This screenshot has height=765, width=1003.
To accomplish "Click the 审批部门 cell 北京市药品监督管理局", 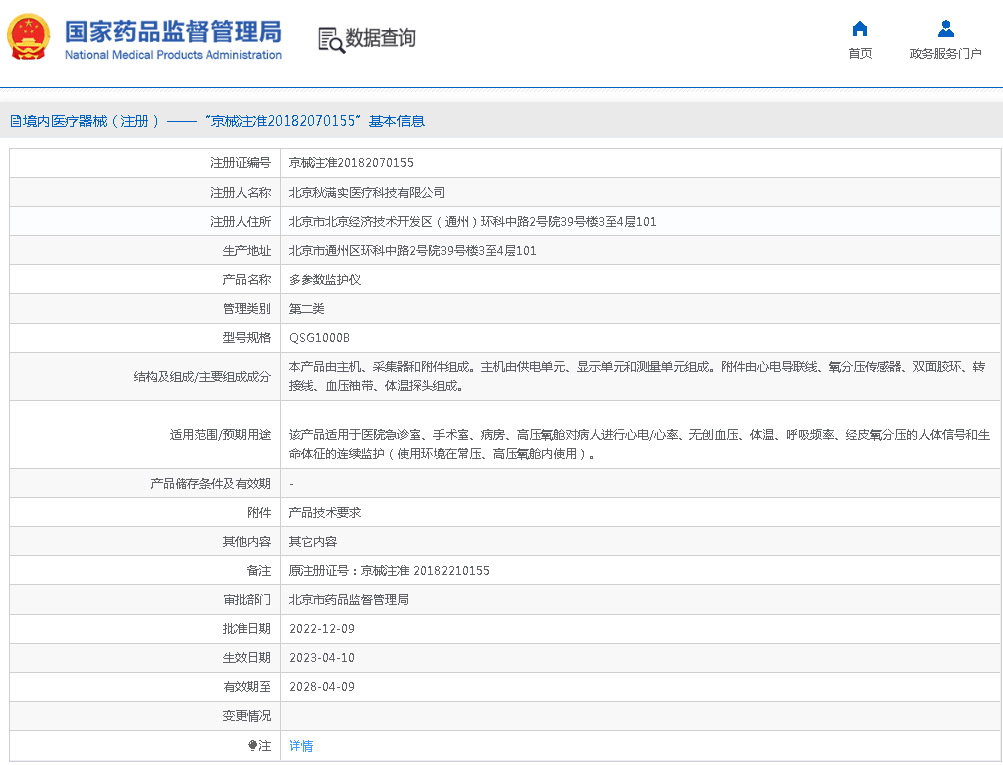I will tap(347, 599).
